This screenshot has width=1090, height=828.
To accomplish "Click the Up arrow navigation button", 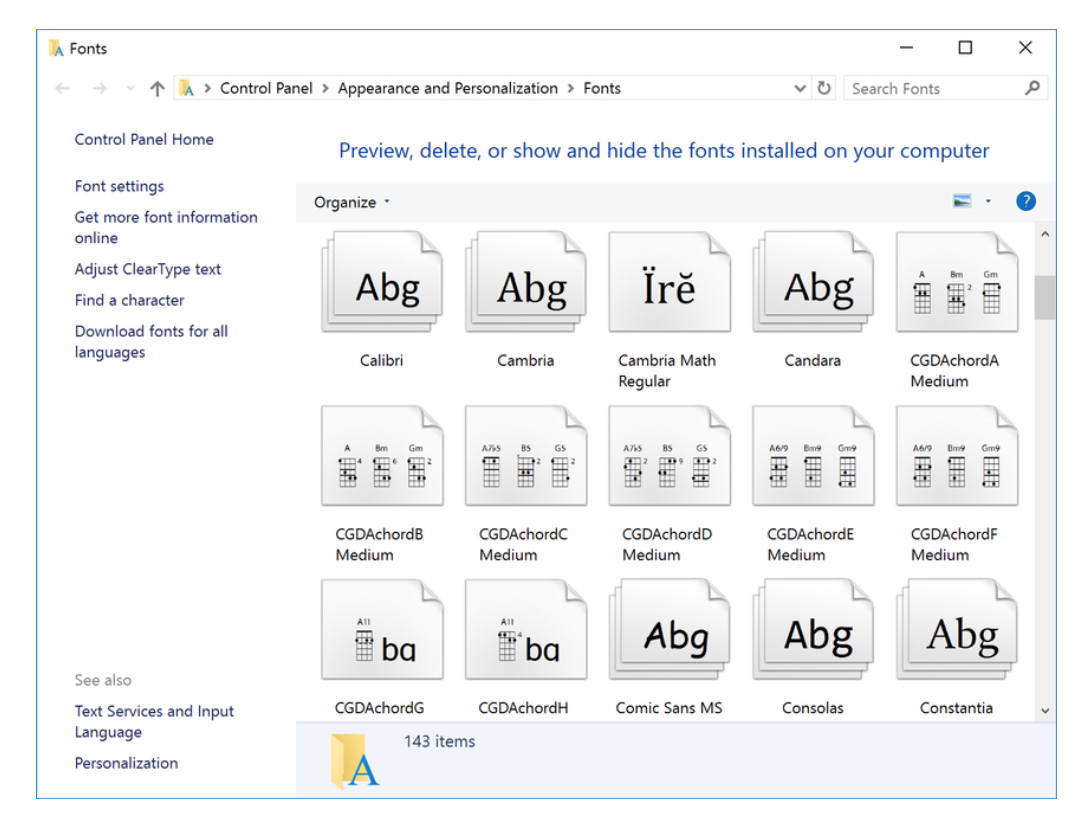I will [157, 88].
